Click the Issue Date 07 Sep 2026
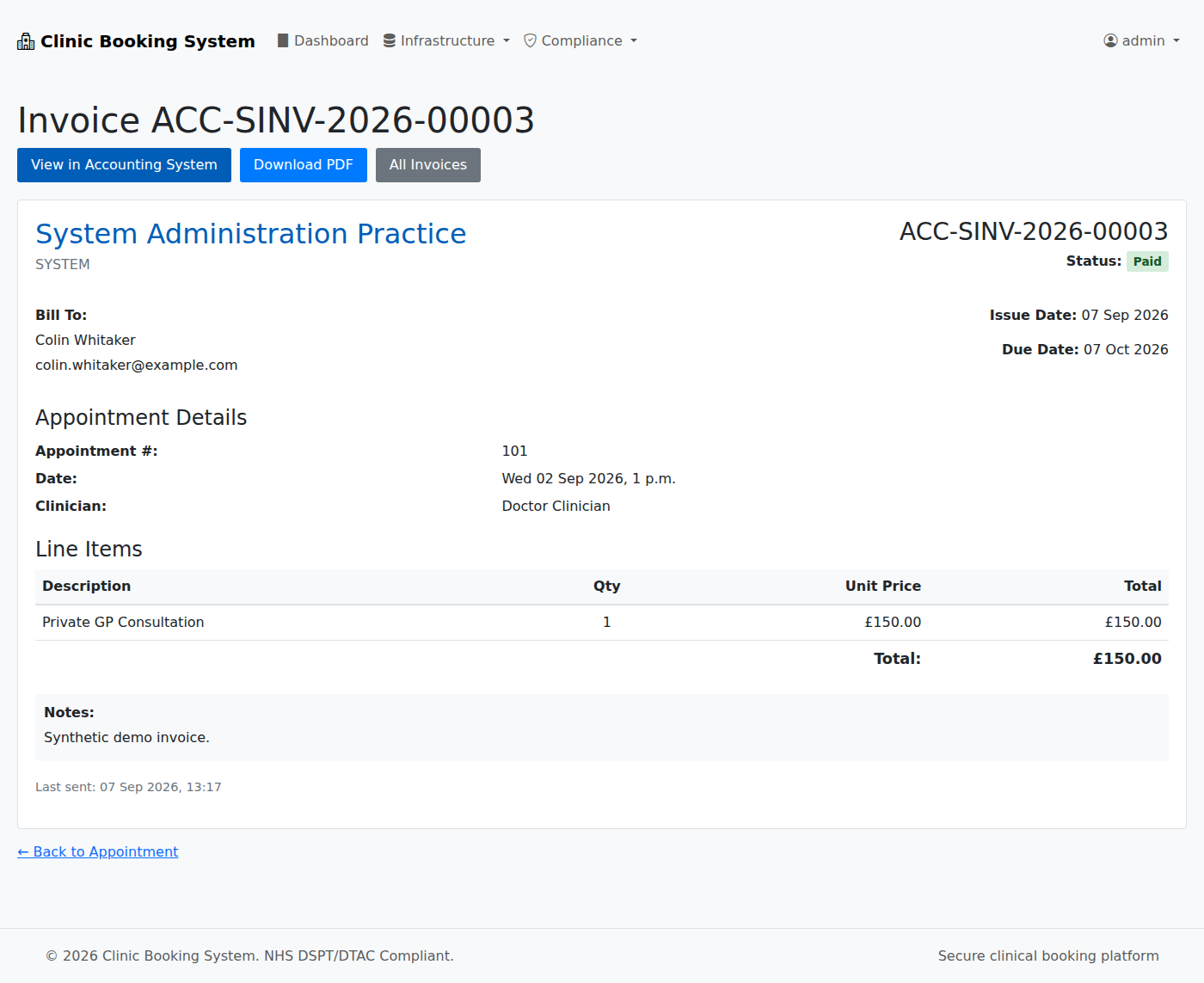The width and height of the screenshot is (1204, 983). 1125,315
